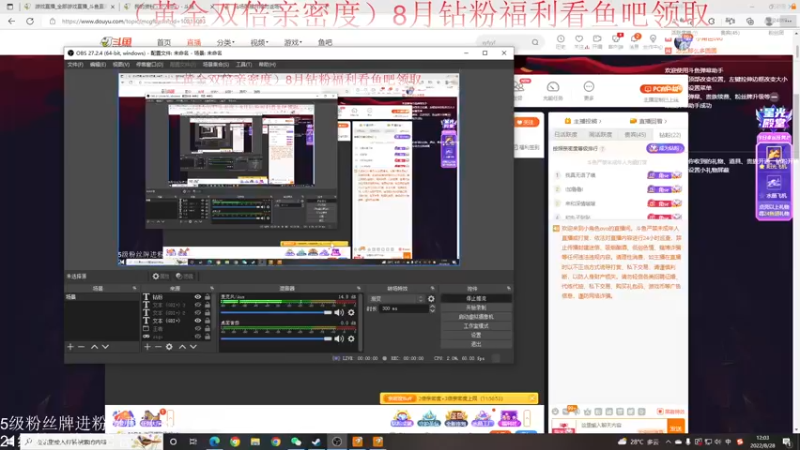Open Douyu 开播 broadcast icon

(597, 42)
